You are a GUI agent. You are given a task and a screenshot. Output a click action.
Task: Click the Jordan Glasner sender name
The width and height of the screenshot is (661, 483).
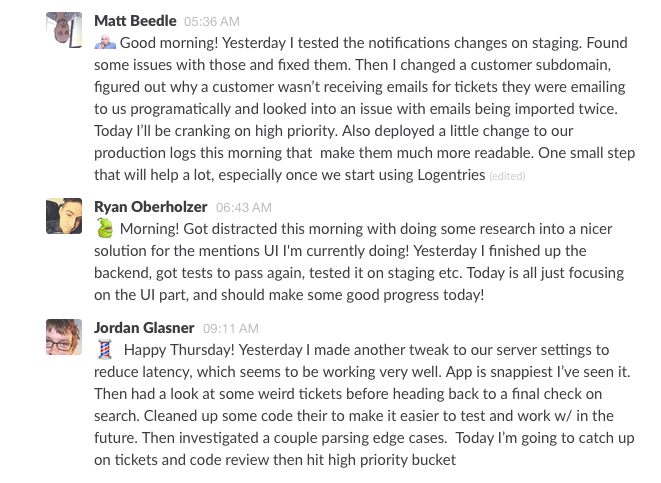(x=144, y=327)
